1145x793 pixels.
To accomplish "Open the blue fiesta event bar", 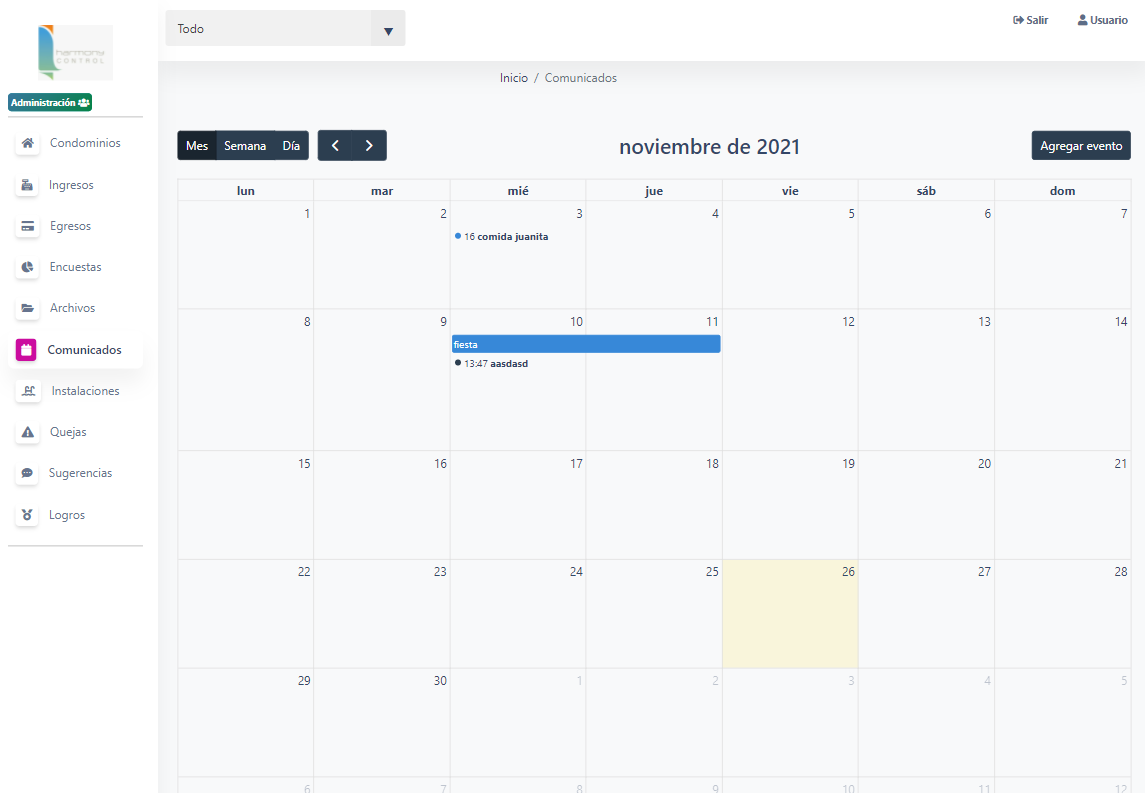I will tap(585, 344).
